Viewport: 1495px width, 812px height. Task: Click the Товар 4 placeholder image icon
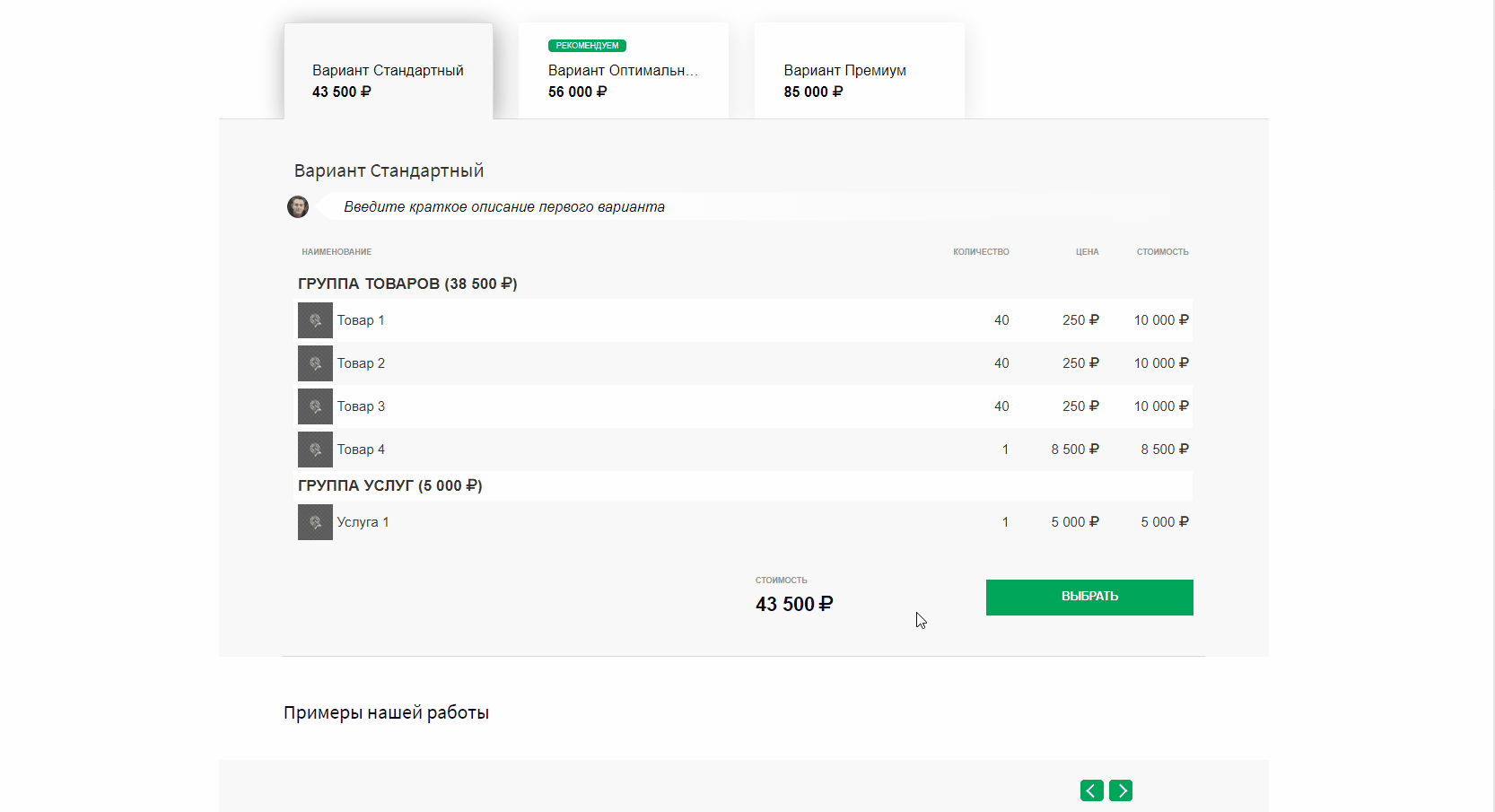(x=315, y=450)
